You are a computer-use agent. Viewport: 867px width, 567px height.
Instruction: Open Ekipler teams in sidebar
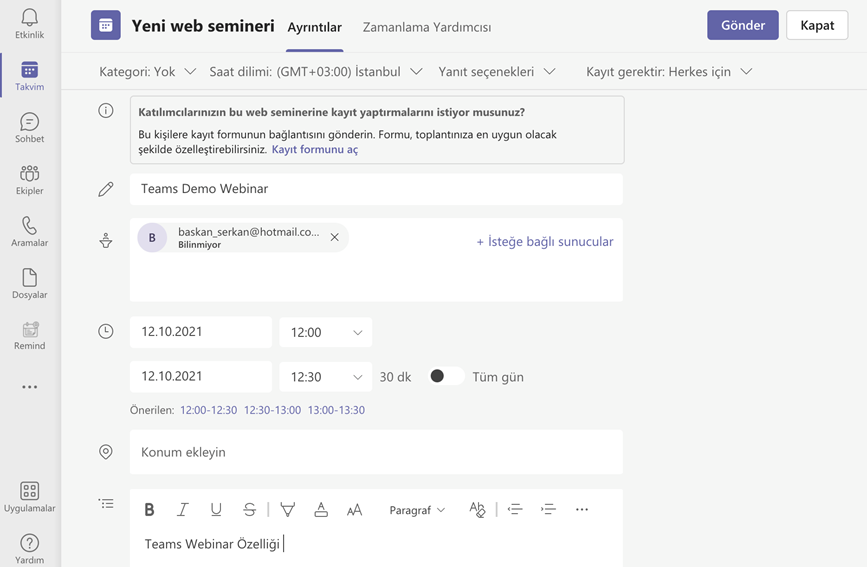29,180
